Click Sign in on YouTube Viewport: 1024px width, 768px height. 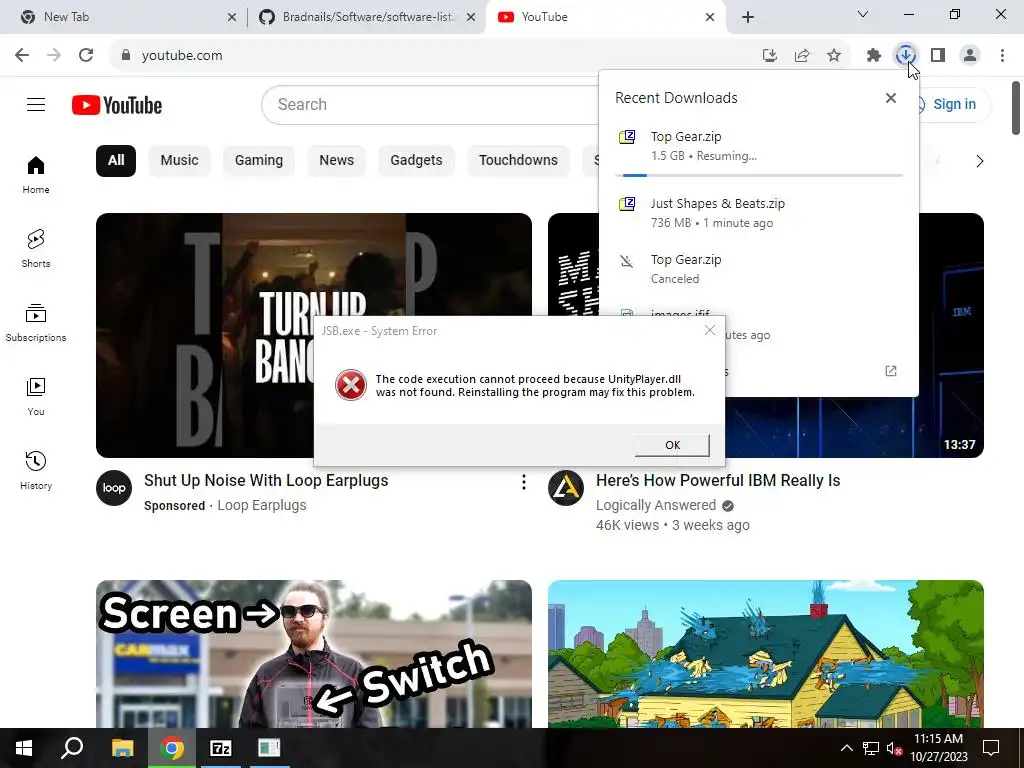pos(953,104)
